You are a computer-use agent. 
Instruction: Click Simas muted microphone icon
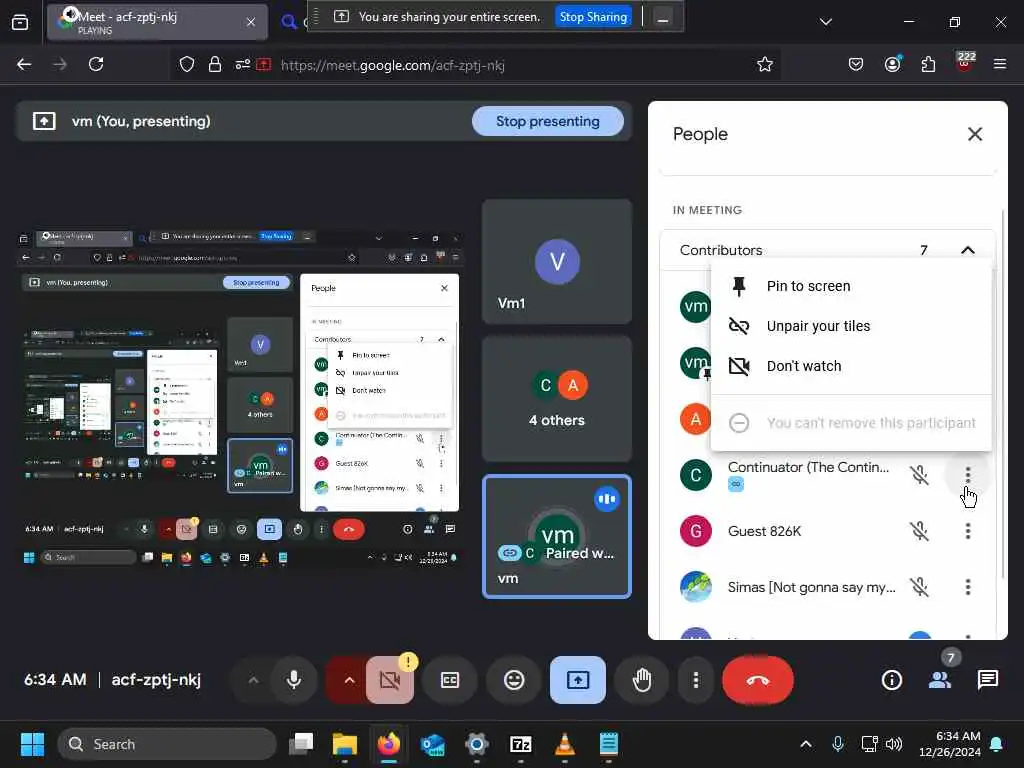click(920, 587)
